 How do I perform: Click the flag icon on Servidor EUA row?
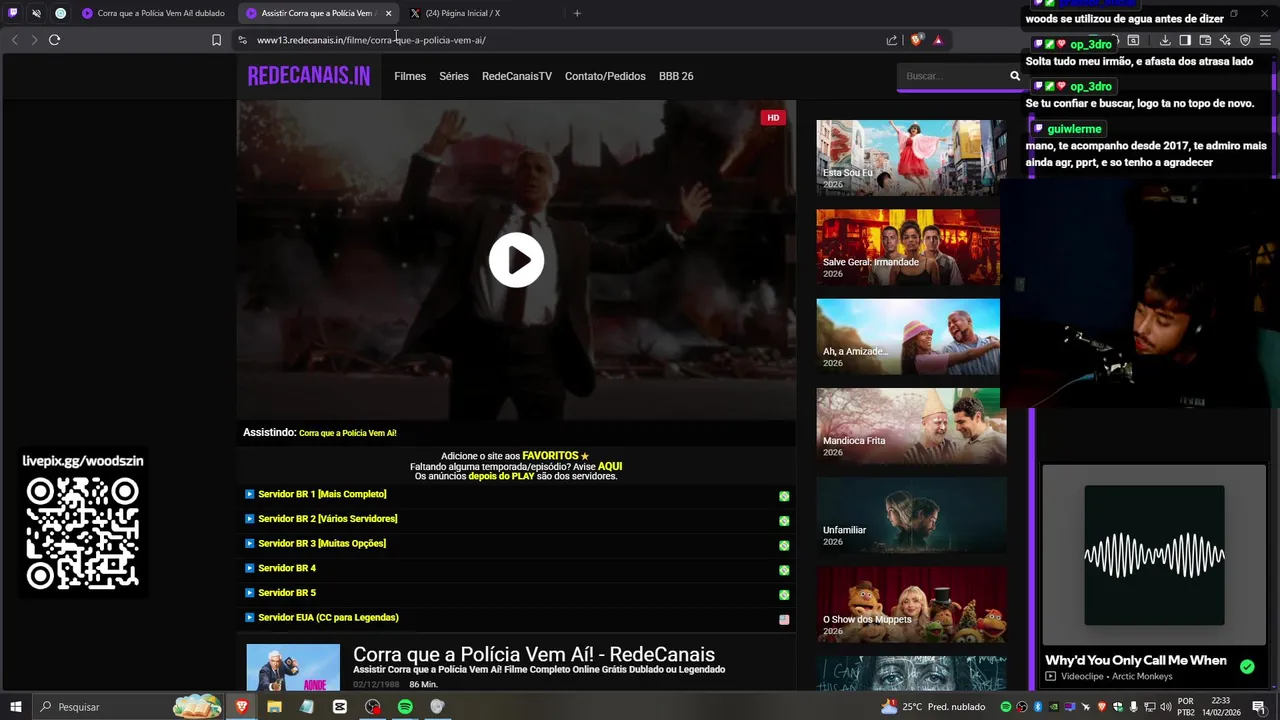[784, 620]
